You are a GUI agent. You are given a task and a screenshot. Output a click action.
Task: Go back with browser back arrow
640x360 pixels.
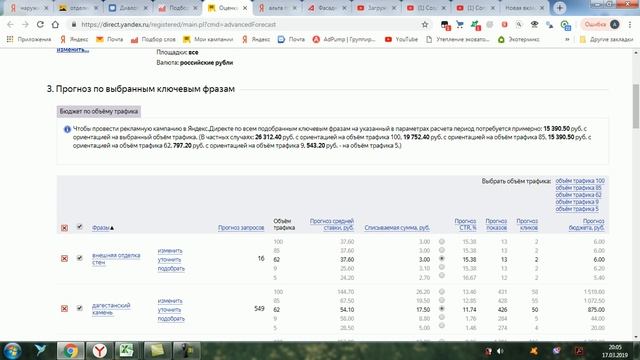[x=10, y=24]
